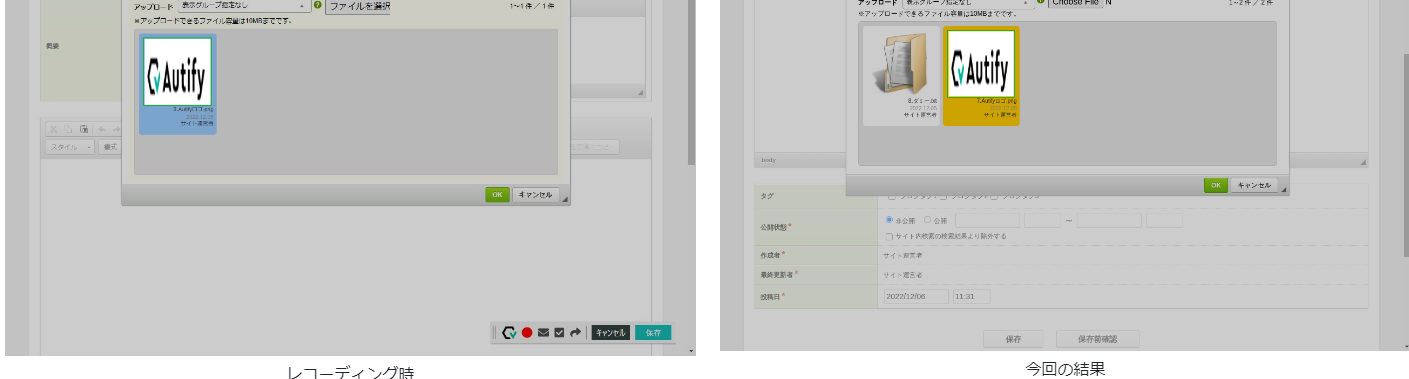Click the curved share arrow in recorder toolbar
1409x379 pixels.
[x=576, y=333]
